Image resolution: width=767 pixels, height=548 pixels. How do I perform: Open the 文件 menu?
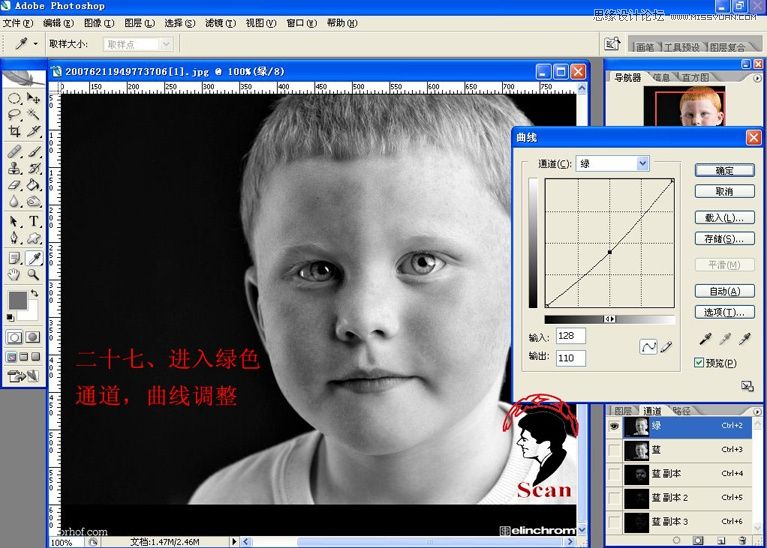(18, 23)
